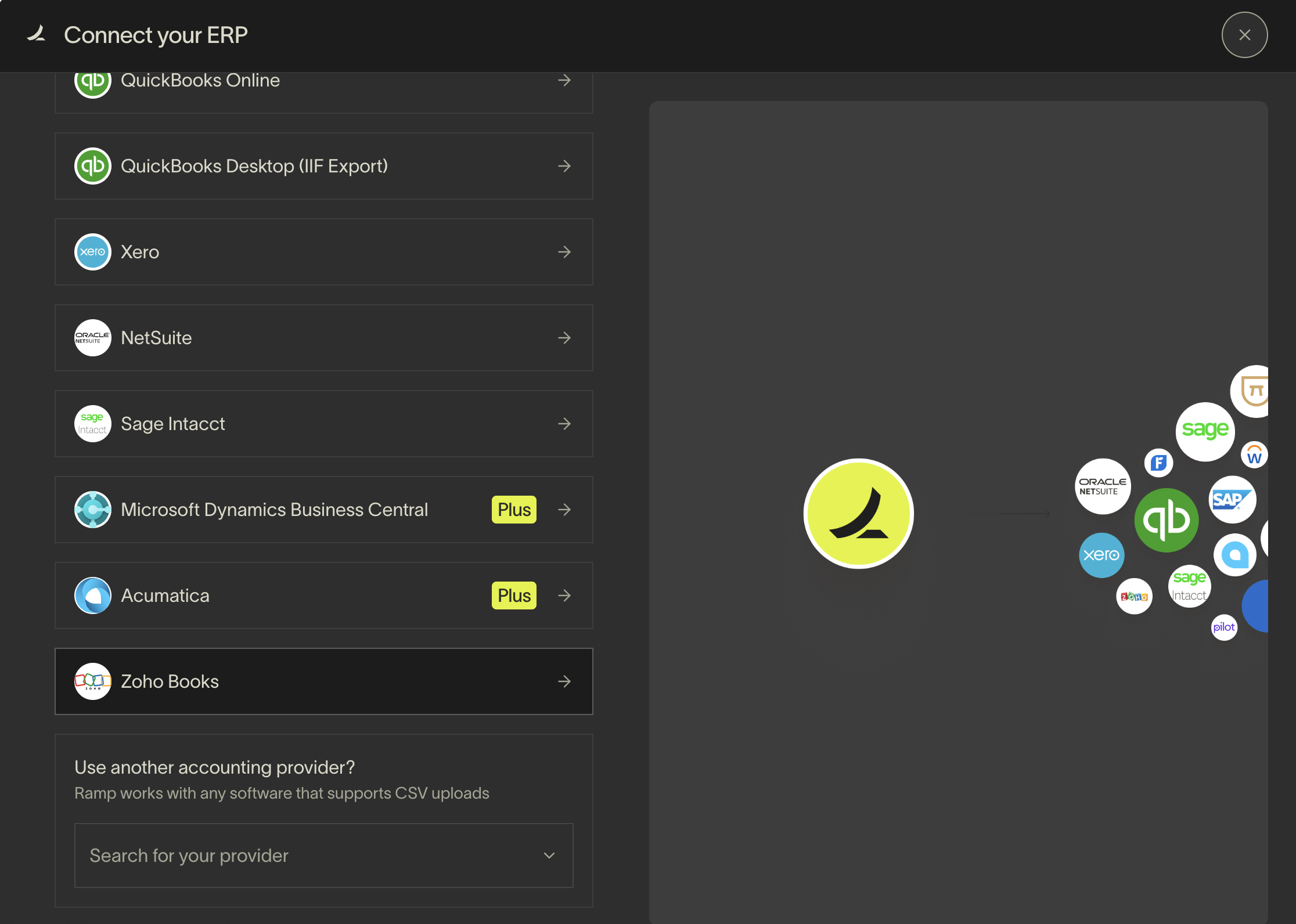Click the large Ramp logo circle
This screenshot has height=924, width=1296.
858,514
